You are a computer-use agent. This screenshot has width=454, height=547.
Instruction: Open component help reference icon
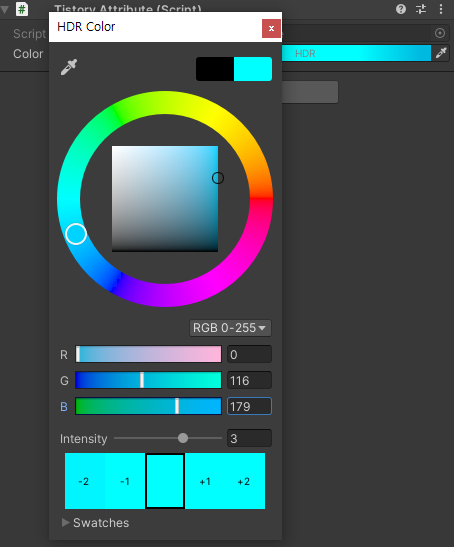(401, 9)
